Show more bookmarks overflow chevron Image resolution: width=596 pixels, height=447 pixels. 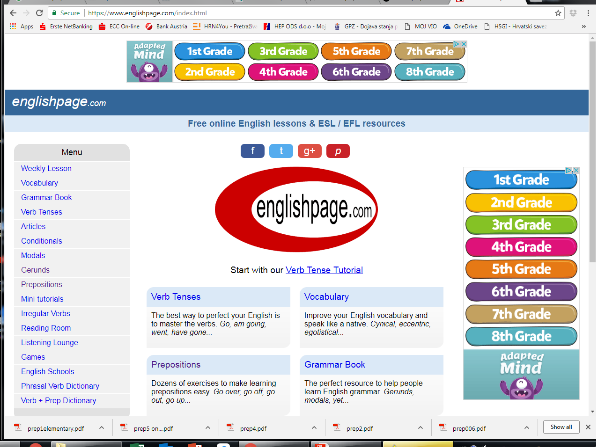click(583, 26)
